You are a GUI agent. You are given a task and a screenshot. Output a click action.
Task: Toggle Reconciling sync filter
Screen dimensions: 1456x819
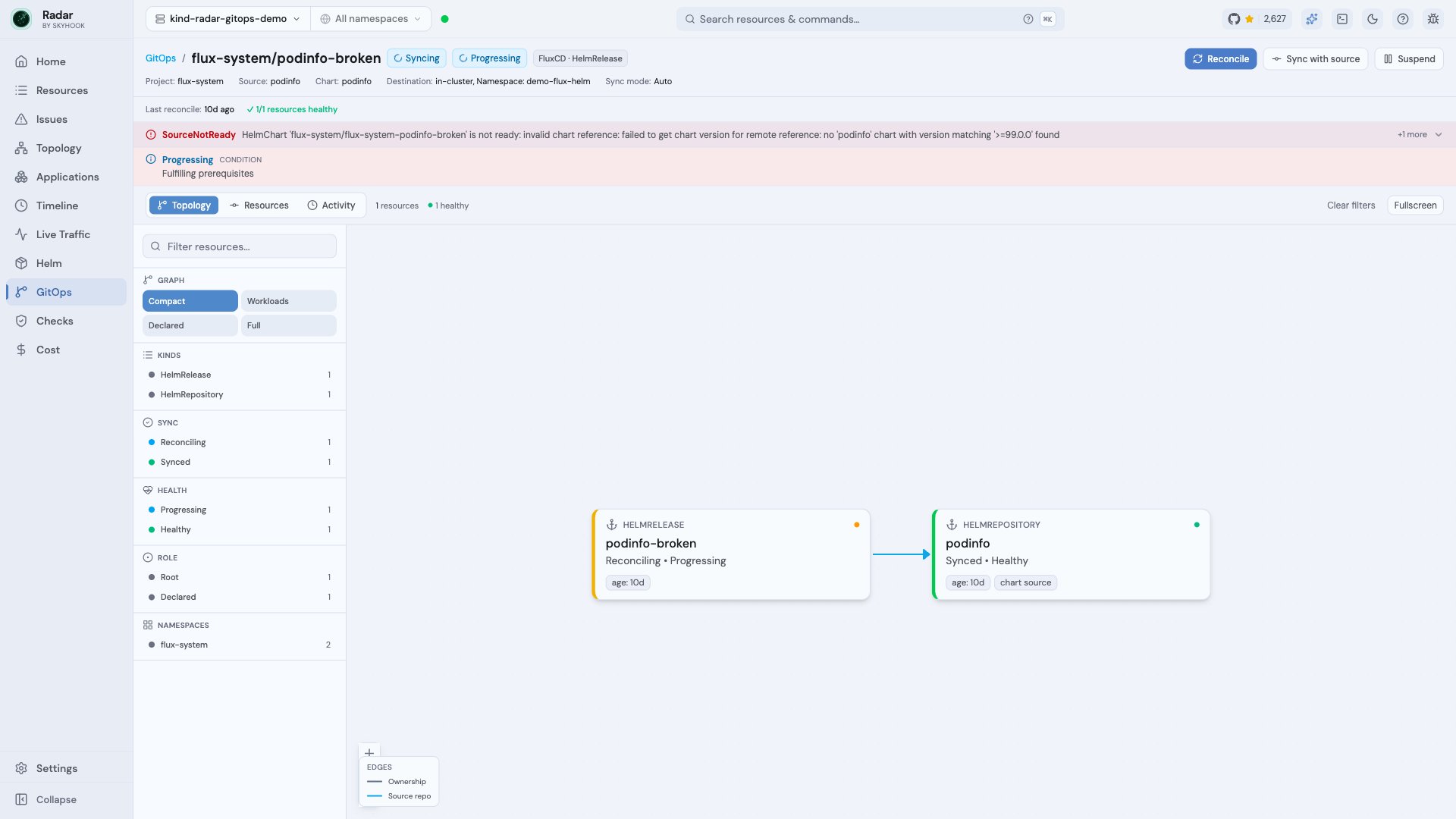click(240, 442)
